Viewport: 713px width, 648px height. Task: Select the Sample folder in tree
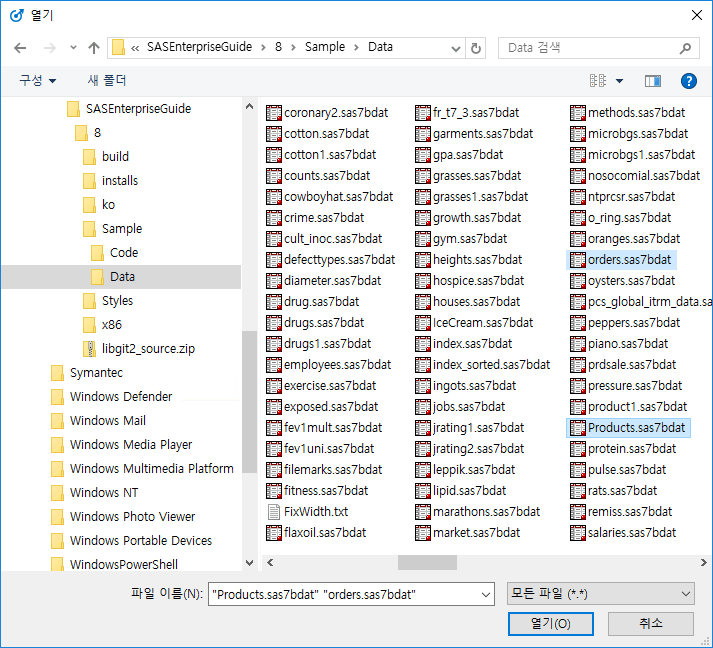point(121,228)
